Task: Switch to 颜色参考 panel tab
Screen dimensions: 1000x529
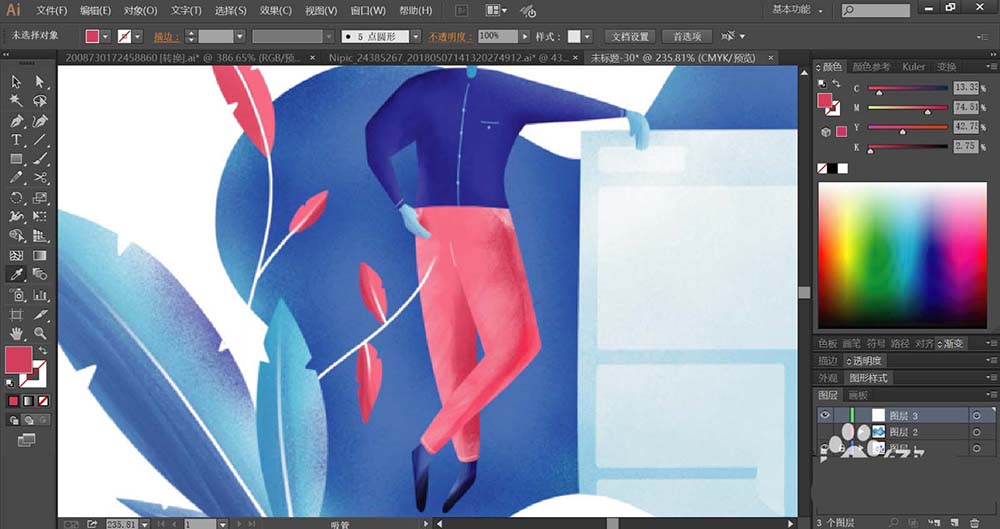Action: (x=871, y=66)
